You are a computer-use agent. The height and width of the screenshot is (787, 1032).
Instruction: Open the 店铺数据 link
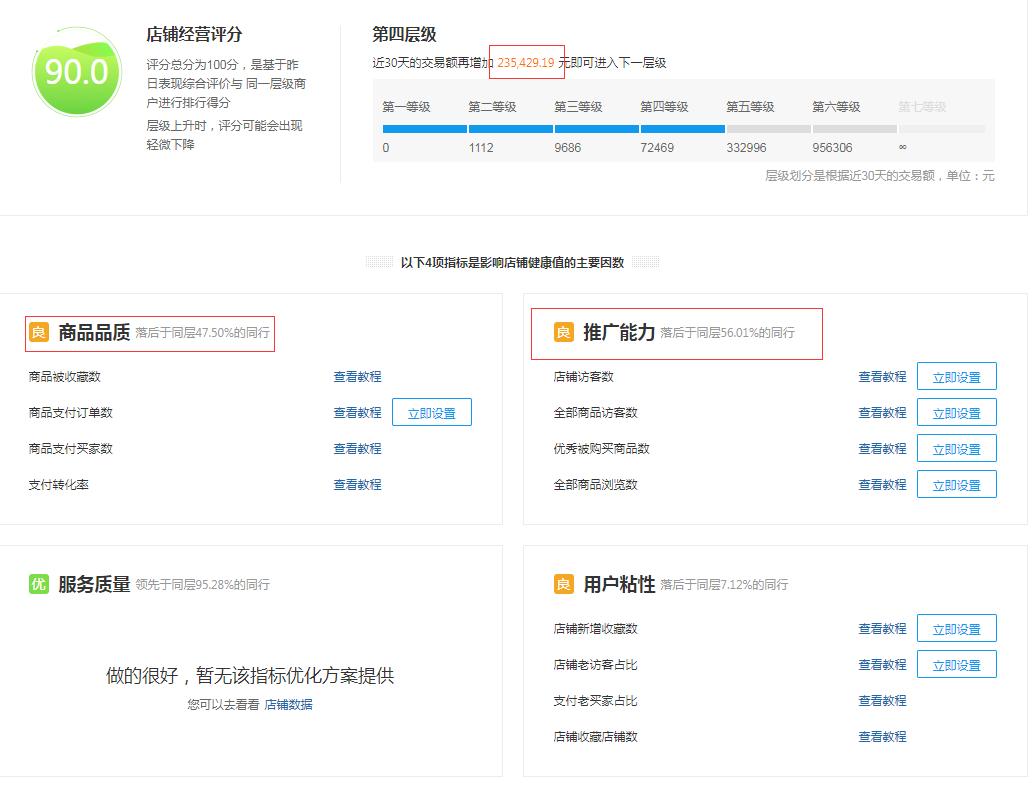pos(291,704)
